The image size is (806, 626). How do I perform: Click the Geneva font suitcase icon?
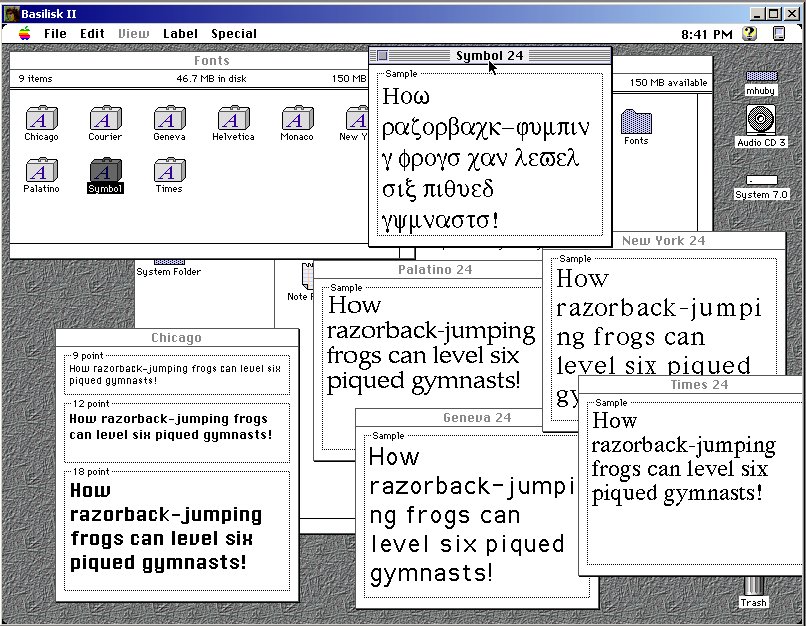tap(169, 119)
